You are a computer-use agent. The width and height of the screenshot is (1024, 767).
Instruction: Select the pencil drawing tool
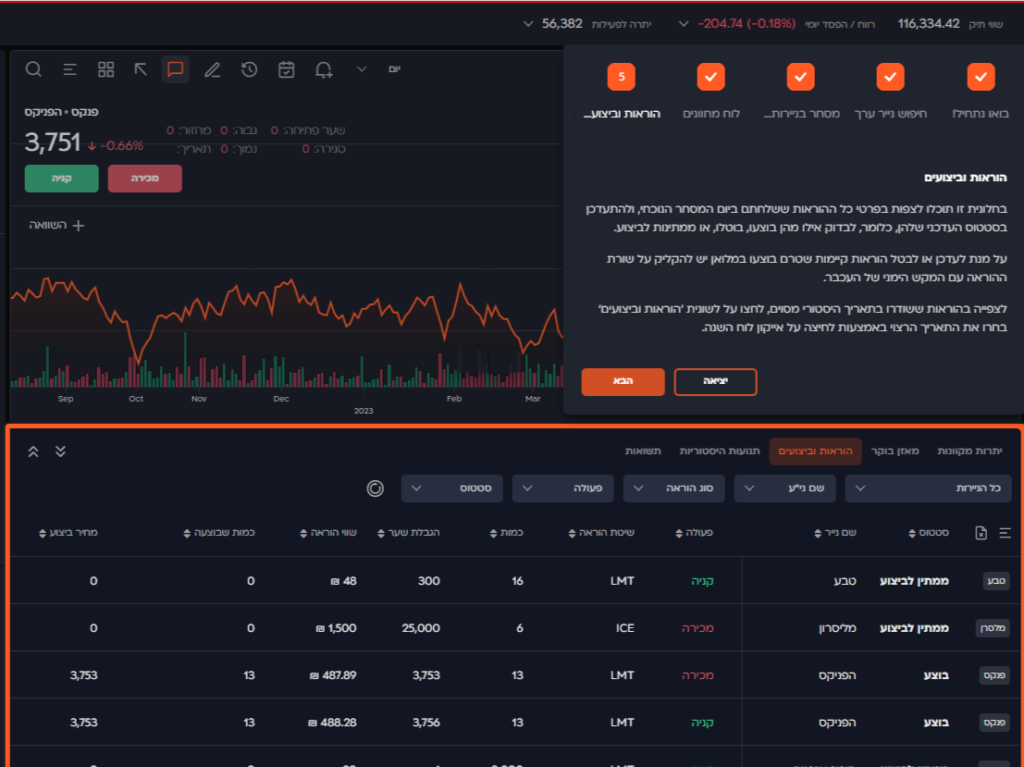212,69
